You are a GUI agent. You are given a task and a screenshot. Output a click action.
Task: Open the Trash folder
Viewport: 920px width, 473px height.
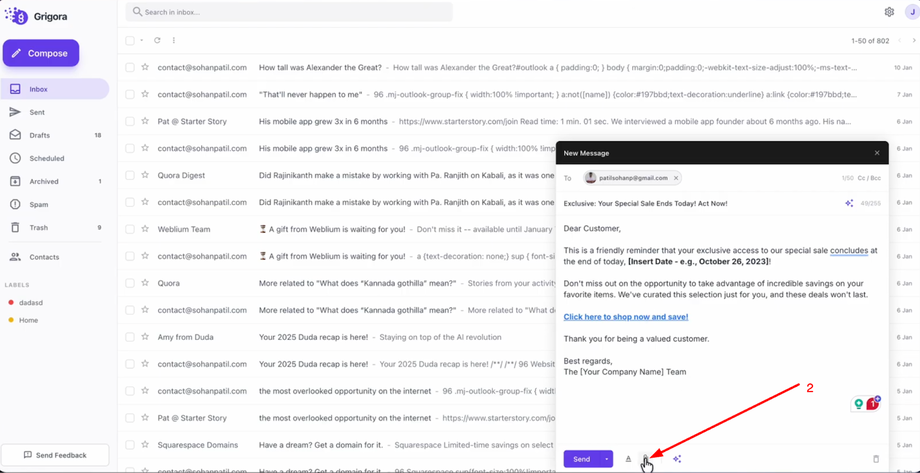[x=55, y=228]
